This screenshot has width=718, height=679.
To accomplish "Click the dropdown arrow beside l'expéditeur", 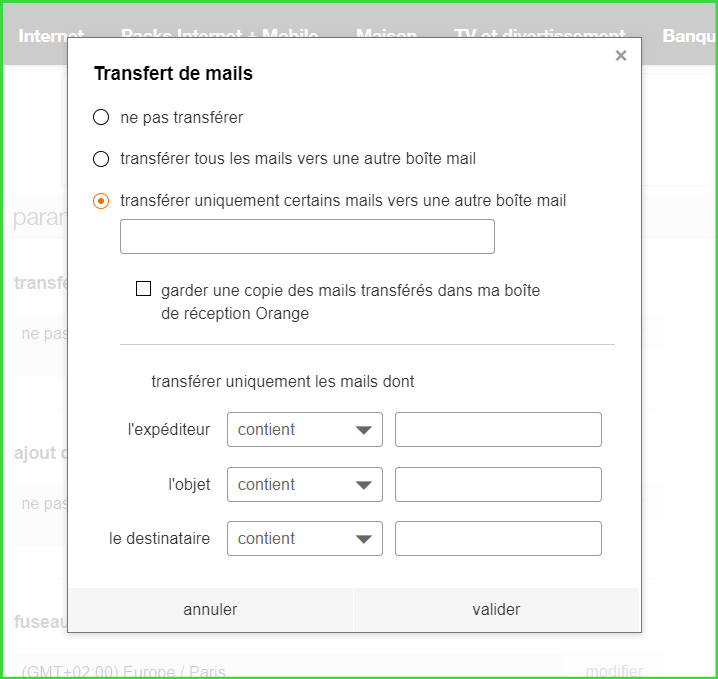I will (x=363, y=431).
